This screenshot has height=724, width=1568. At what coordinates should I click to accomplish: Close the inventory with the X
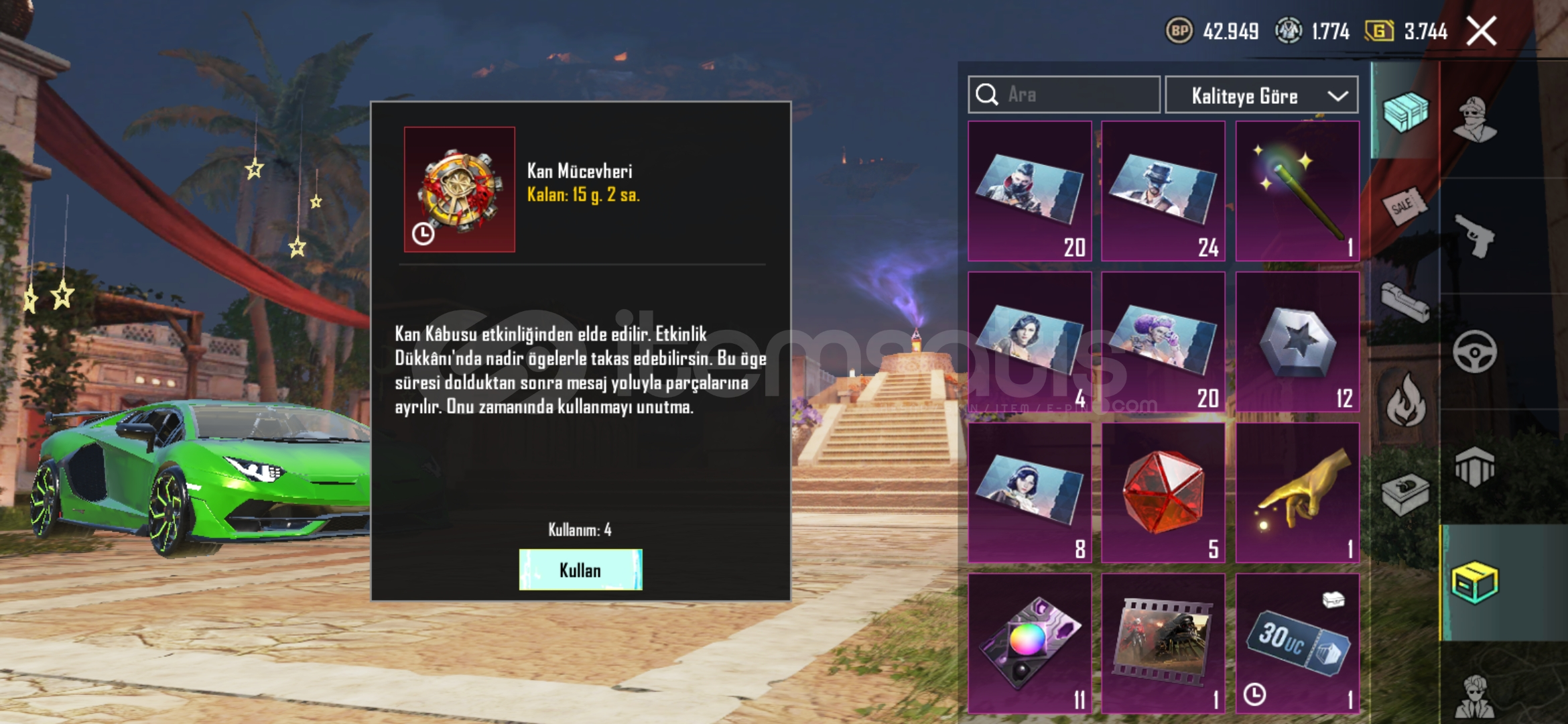point(1482,31)
